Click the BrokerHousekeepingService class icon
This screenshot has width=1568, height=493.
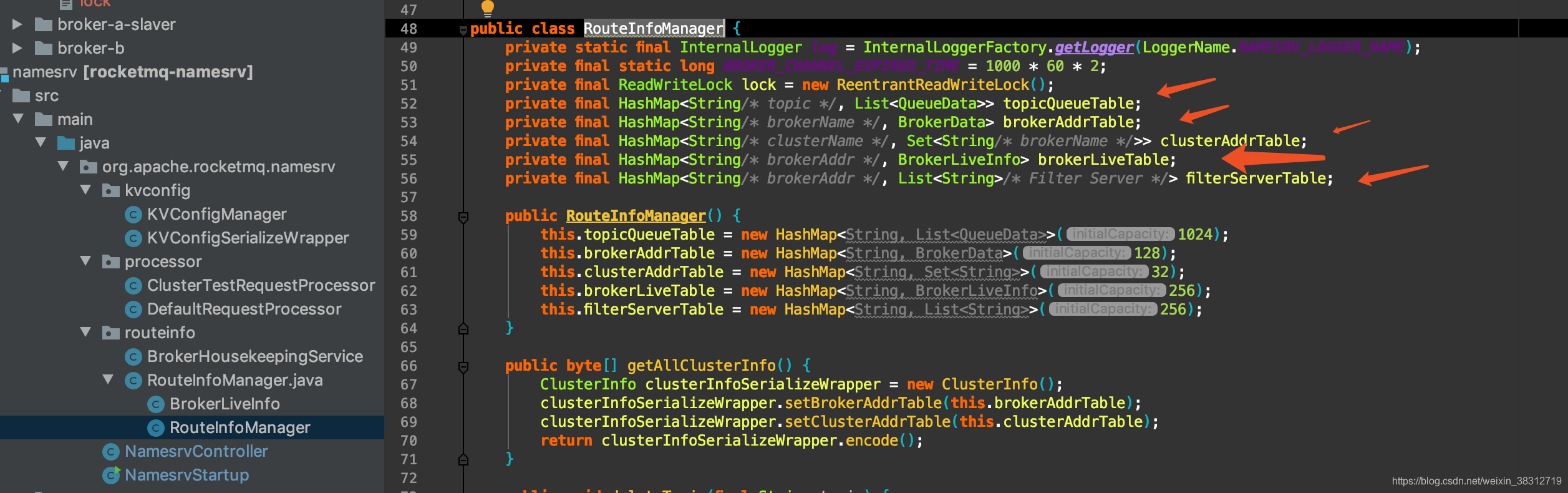(x=133, y=357)
